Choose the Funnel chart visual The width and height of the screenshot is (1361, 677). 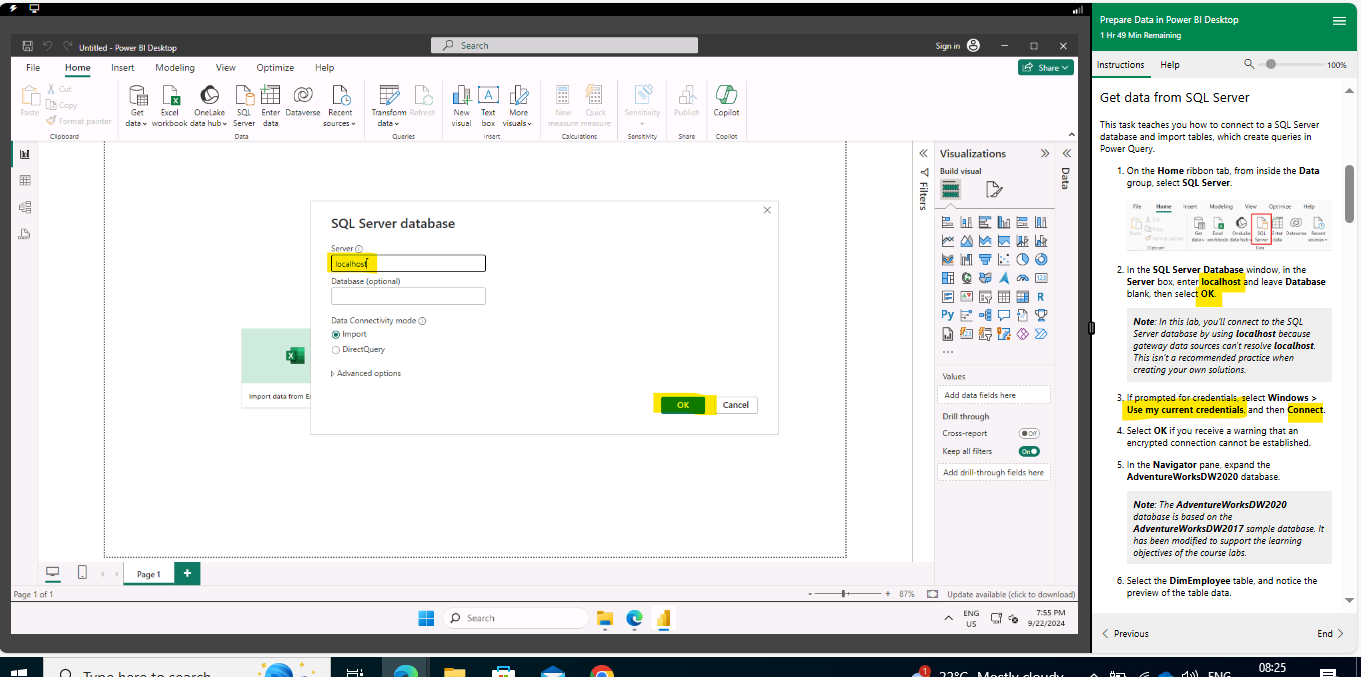tap(985, 259)
